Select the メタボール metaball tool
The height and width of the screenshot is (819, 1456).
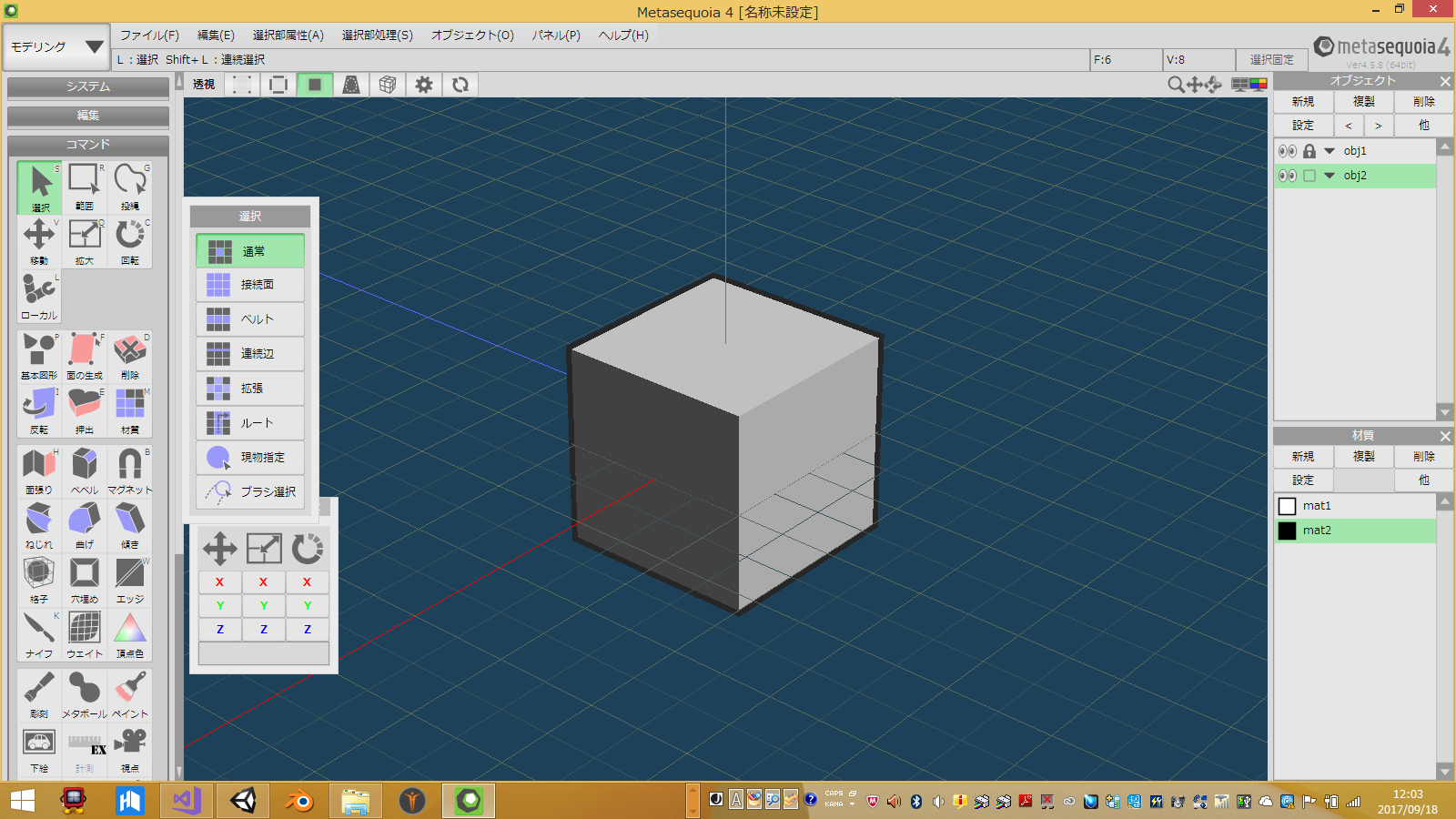click(x=85, y=695)
